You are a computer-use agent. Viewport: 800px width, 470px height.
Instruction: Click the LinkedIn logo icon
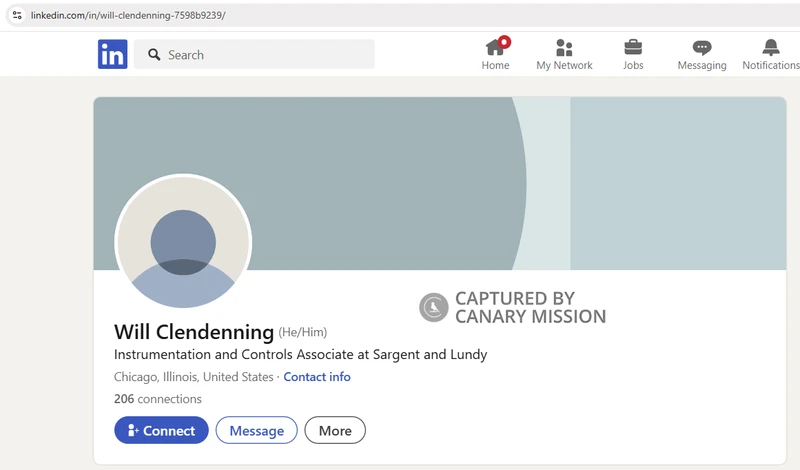(113, 54)
